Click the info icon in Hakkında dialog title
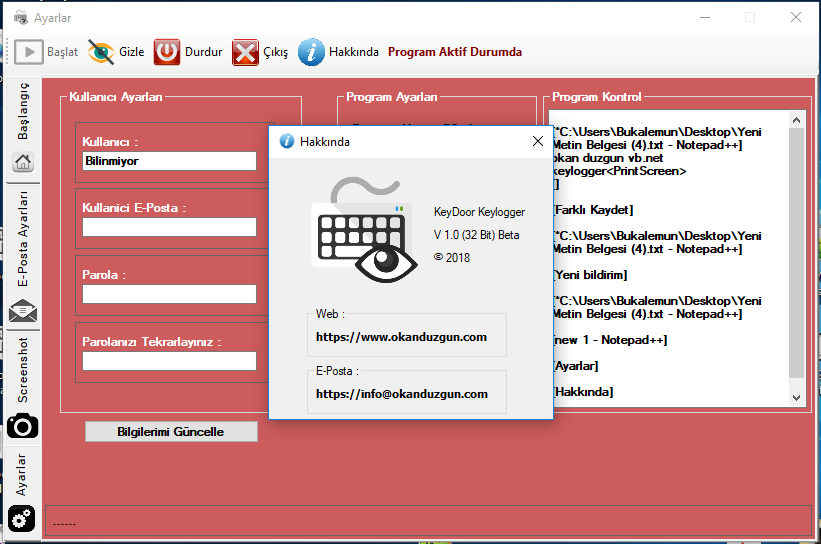This screenshot has width=821, height=544. [x=286, y=141]
